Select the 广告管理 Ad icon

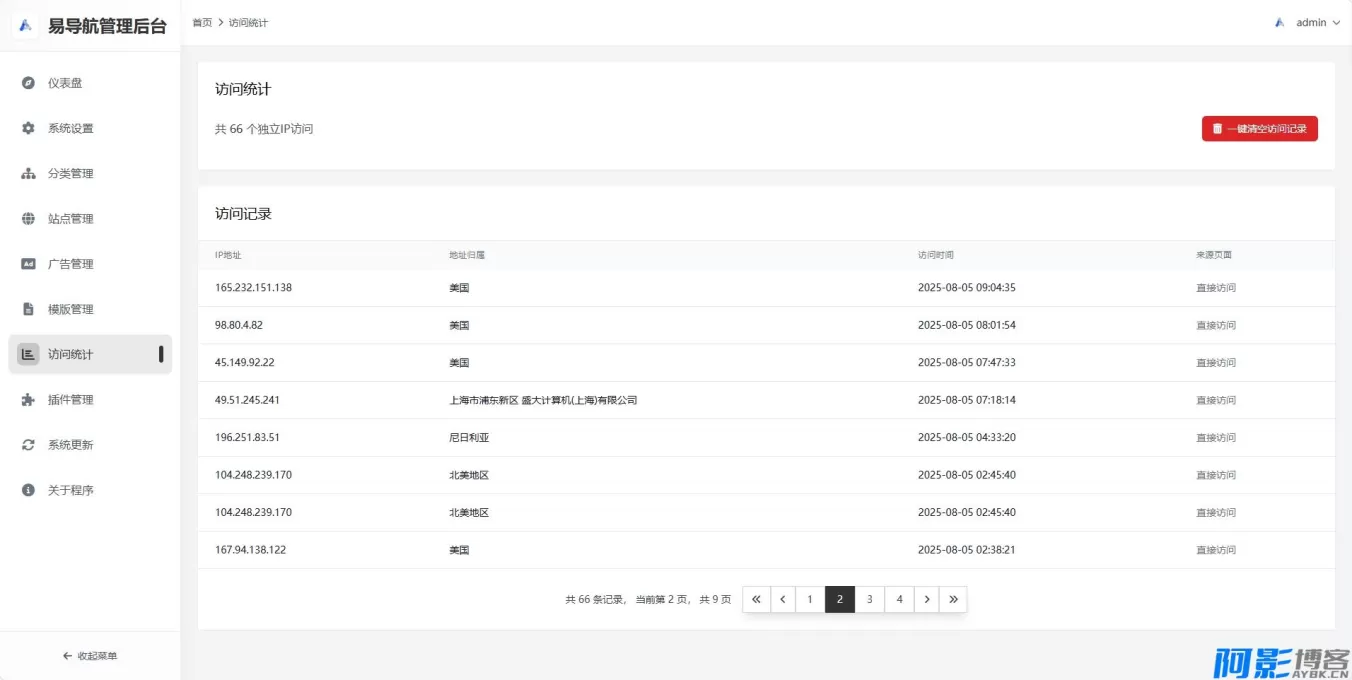(28, 263)
